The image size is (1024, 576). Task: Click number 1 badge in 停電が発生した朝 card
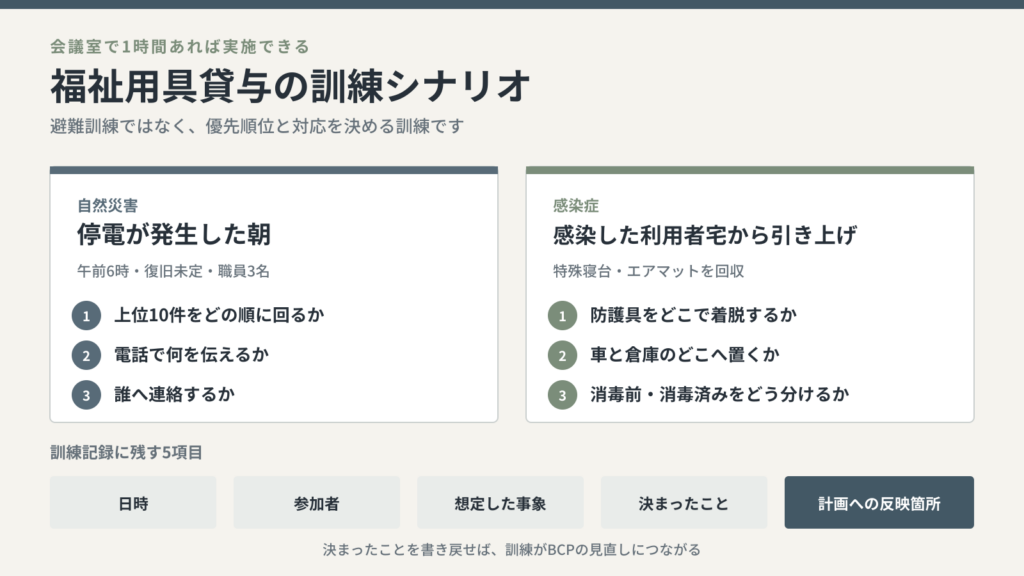(86, 316)
